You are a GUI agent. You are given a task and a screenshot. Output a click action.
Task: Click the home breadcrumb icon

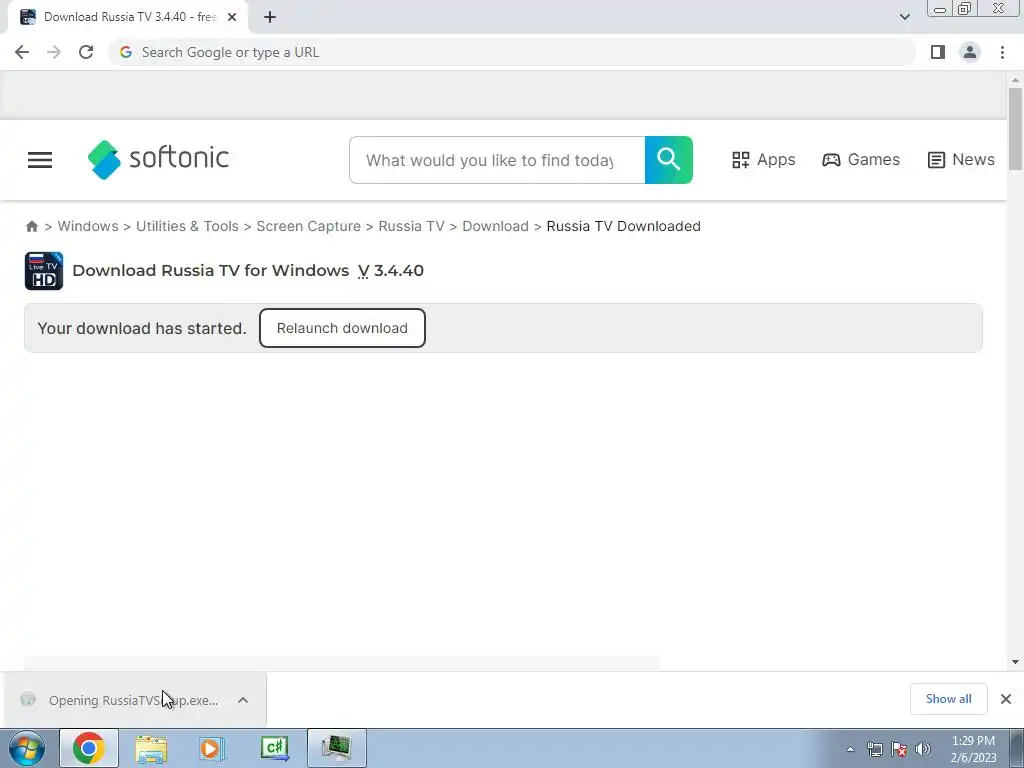tap(31, 226)
